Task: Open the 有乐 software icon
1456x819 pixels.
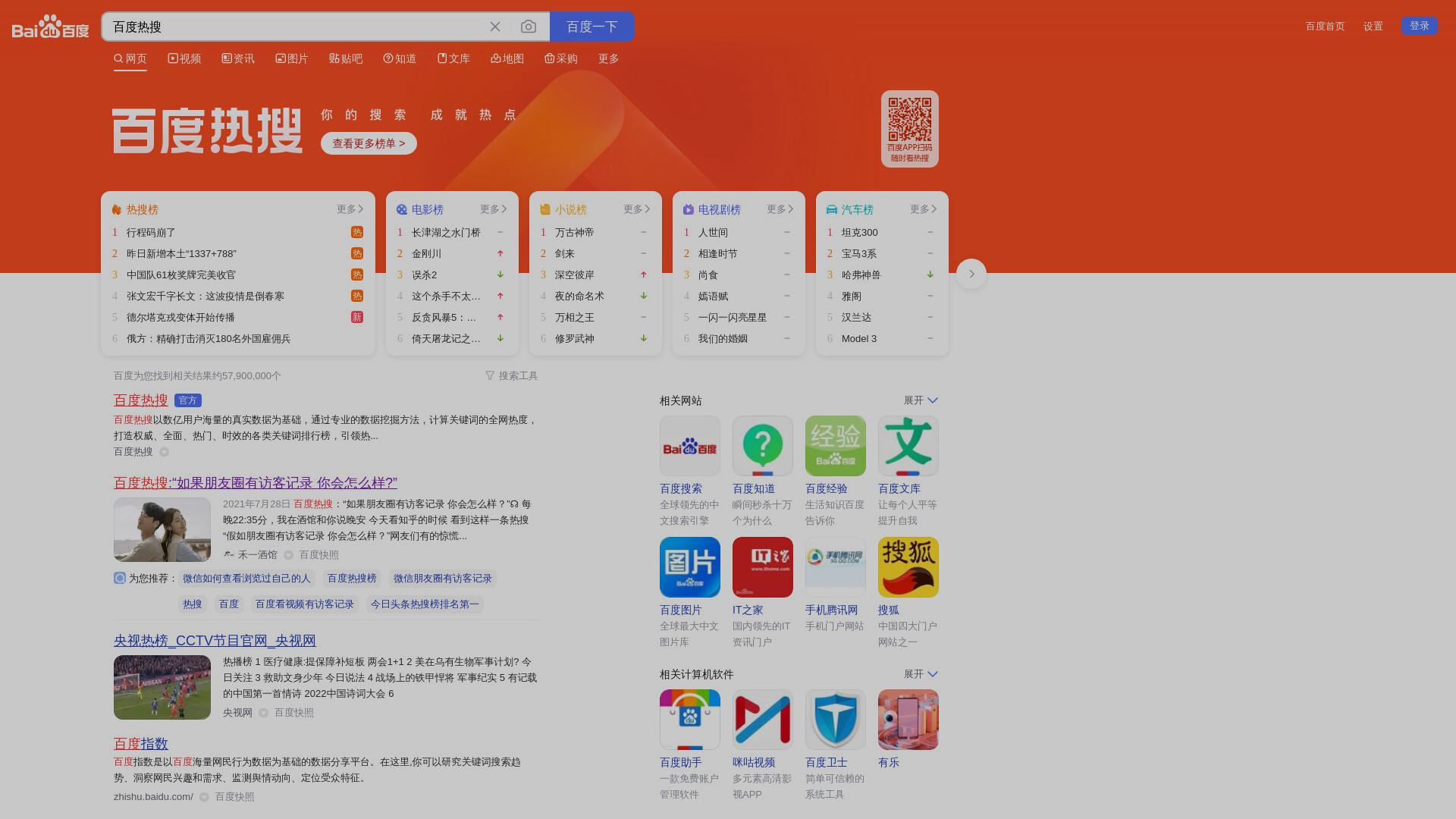Action: (x=908, y=720)
